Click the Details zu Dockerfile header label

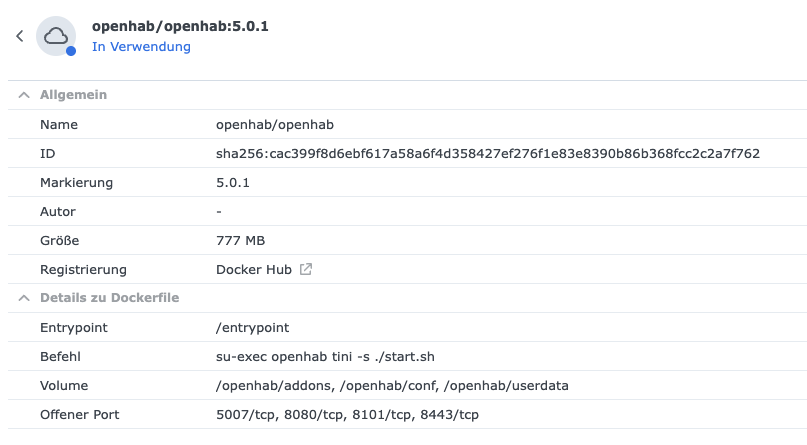109,298
